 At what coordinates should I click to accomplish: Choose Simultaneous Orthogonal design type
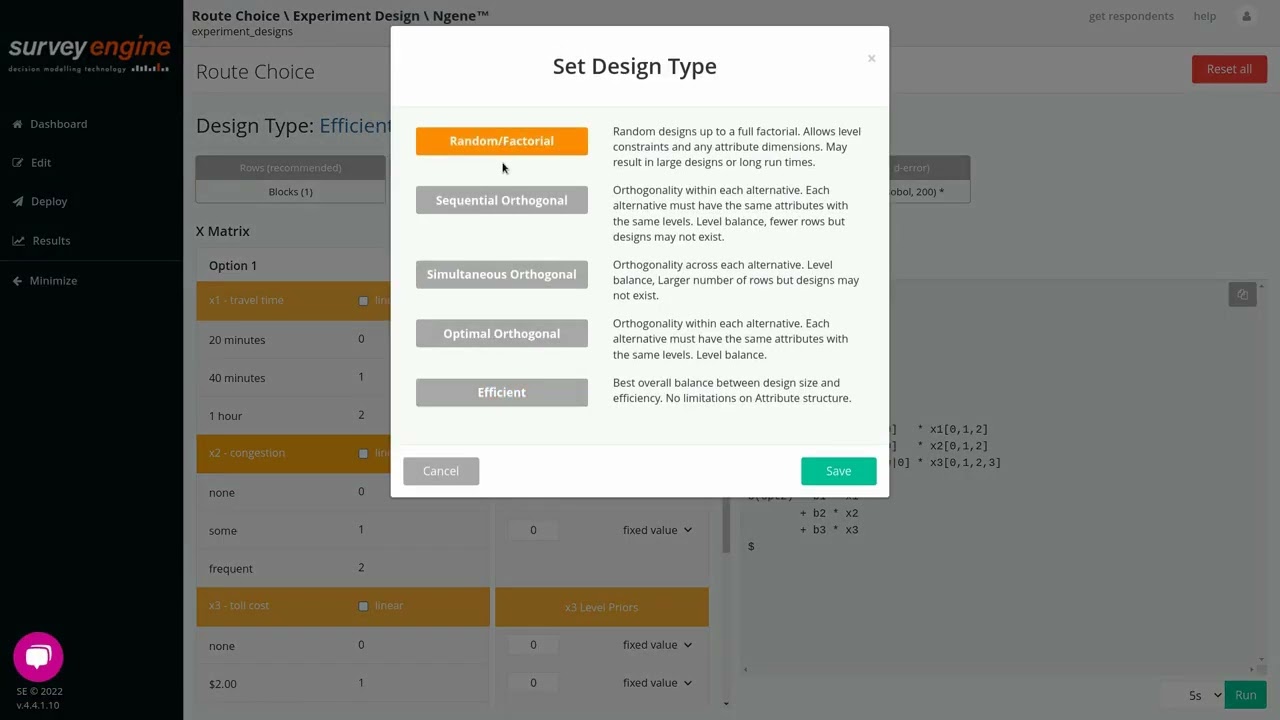pos(501,274)
